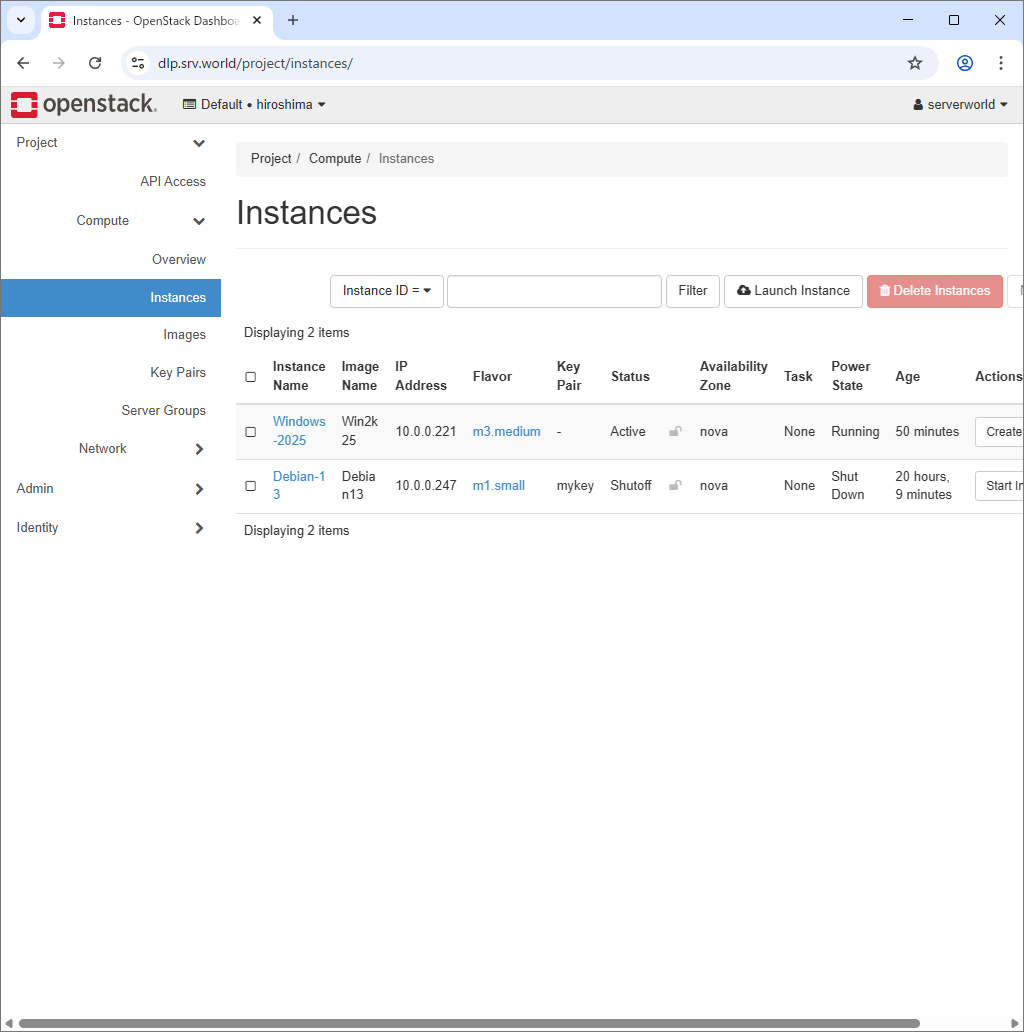
Task: Expand the Network section in sidebar
Action: point(102,448)
